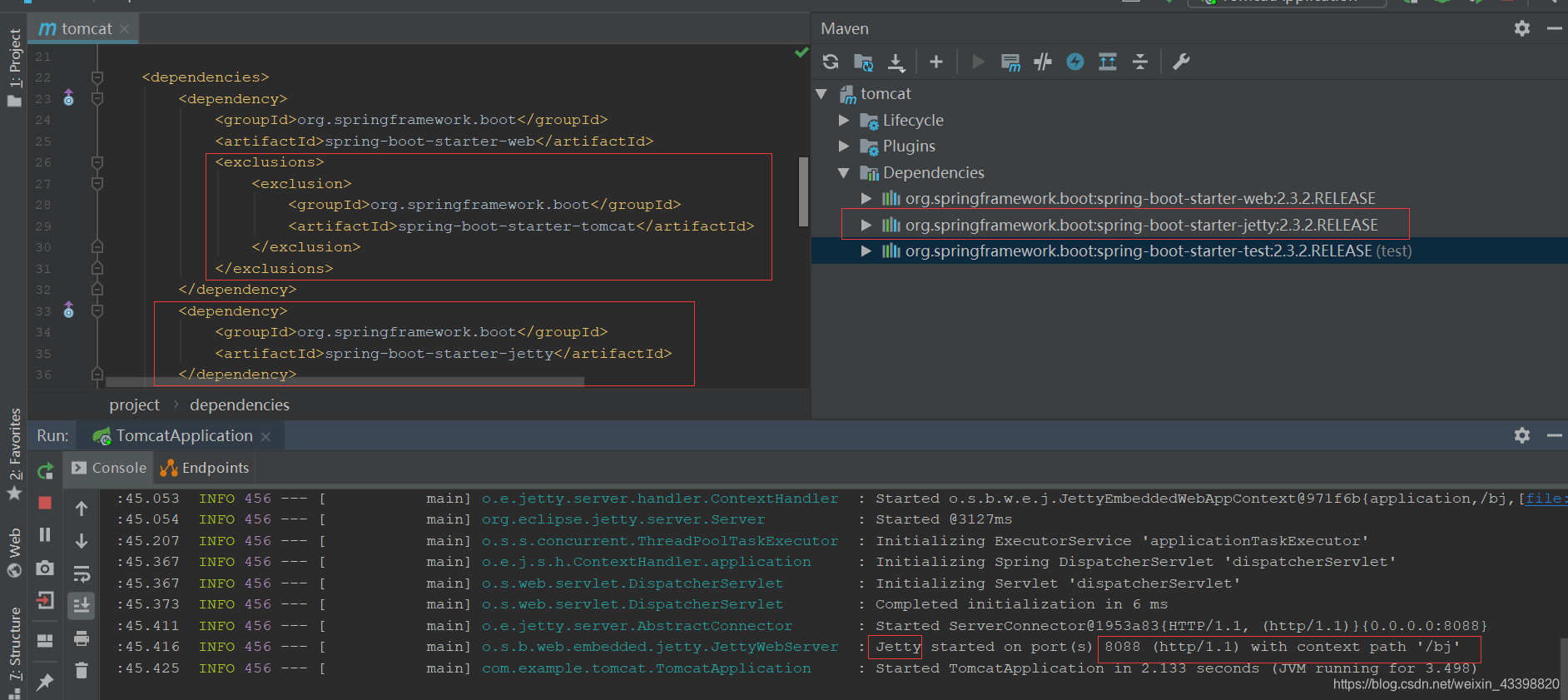The height and width of the screenshot is (700, 1568).
Task: Take a thread dump with camera icon
Action: click(45, 568)
